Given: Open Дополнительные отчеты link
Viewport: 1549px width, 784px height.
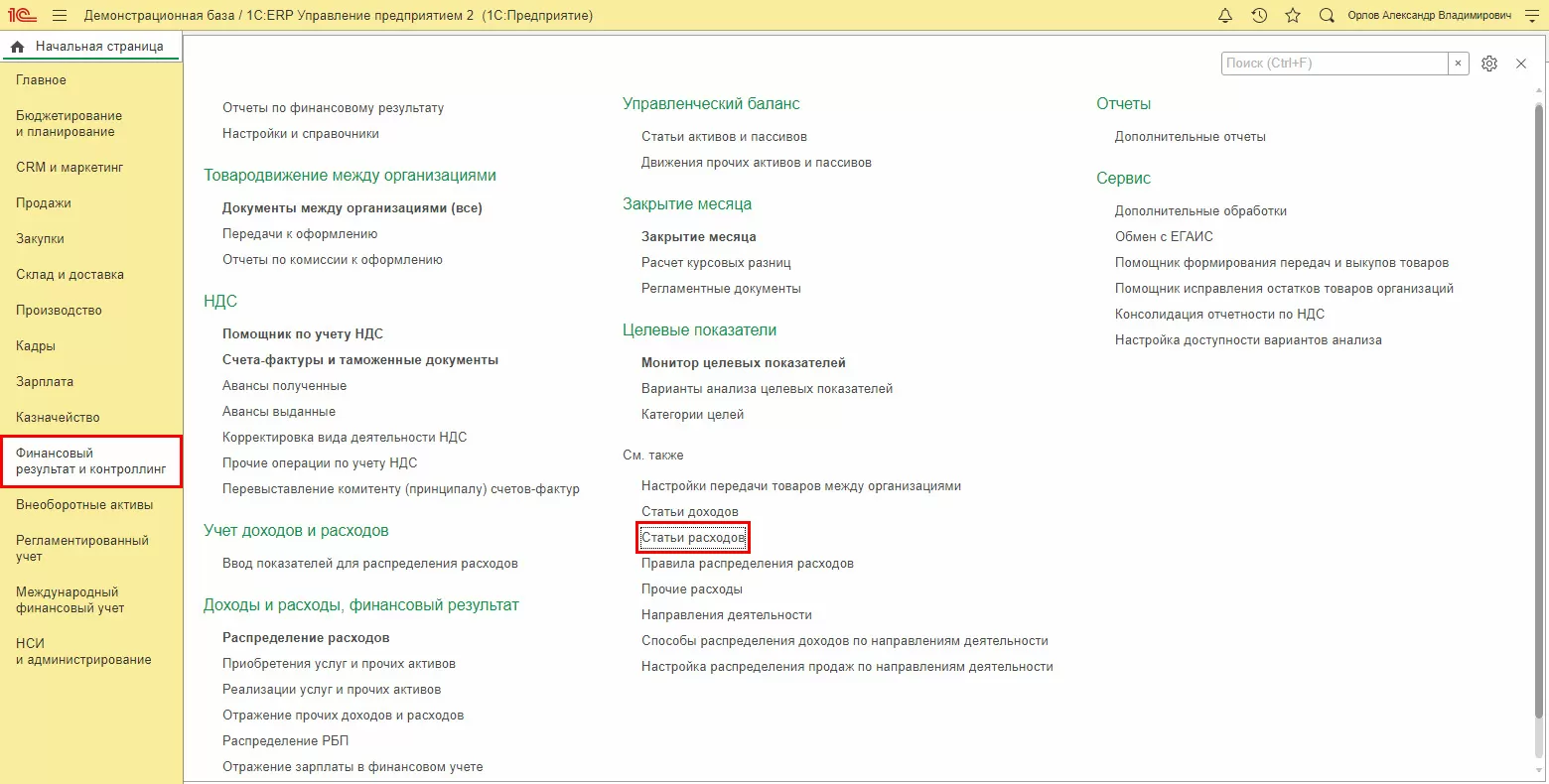Looking at the screenshot, I should [x=1191, y=137].
